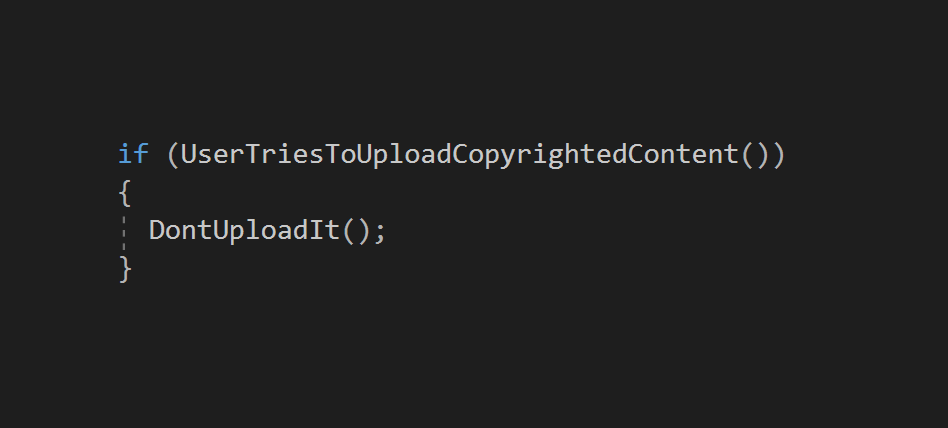Viewport: 948px width, 428px height.
Task: Click the closing curly brace
Action: (125, 268)
